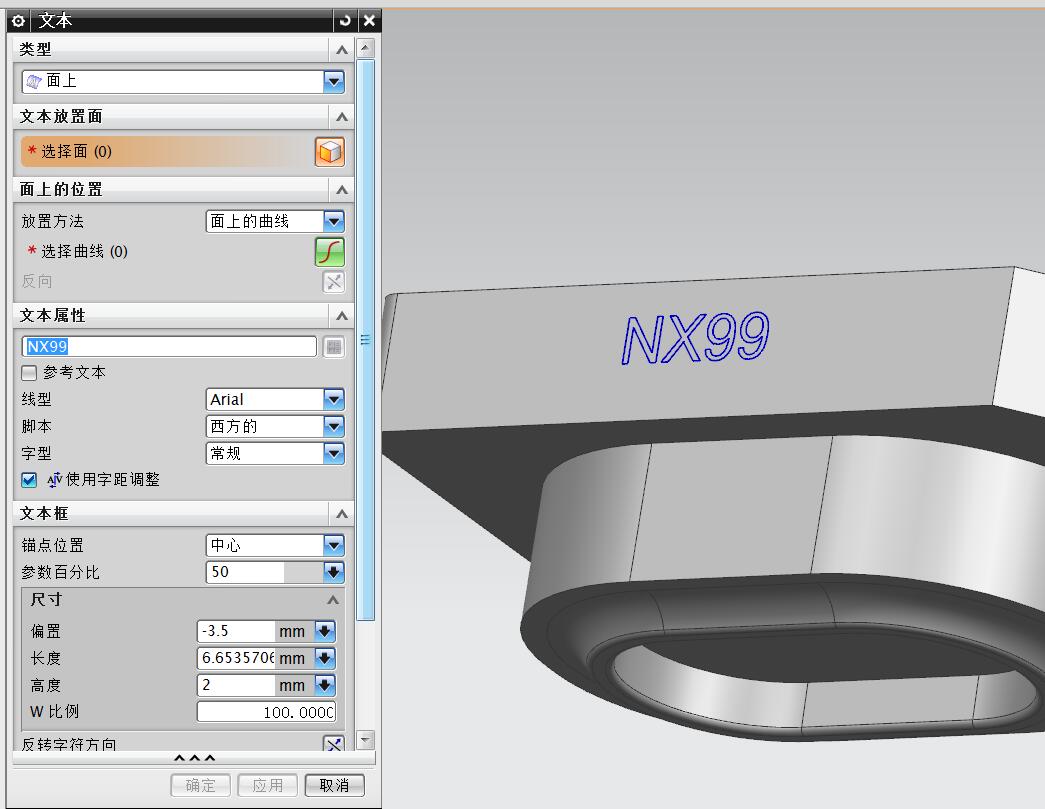Open the offset value options arrow

coord(324,632)
